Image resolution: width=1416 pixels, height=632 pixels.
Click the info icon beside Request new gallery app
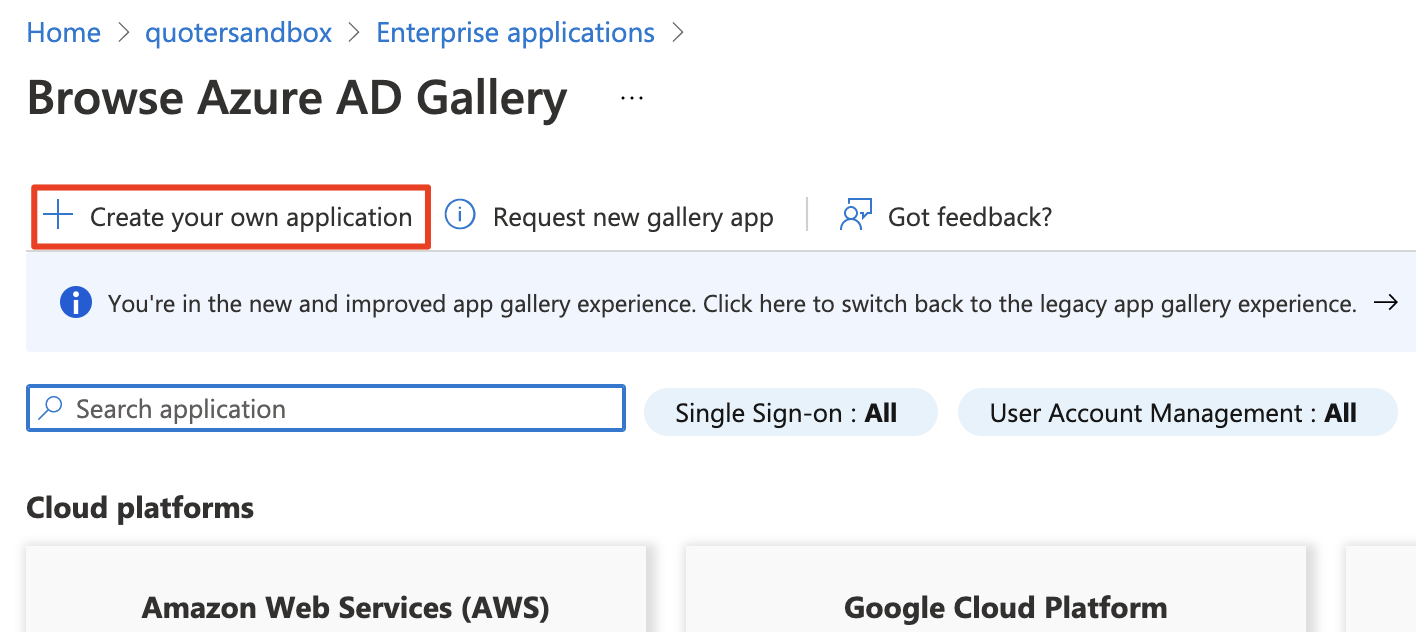(459, 215)
